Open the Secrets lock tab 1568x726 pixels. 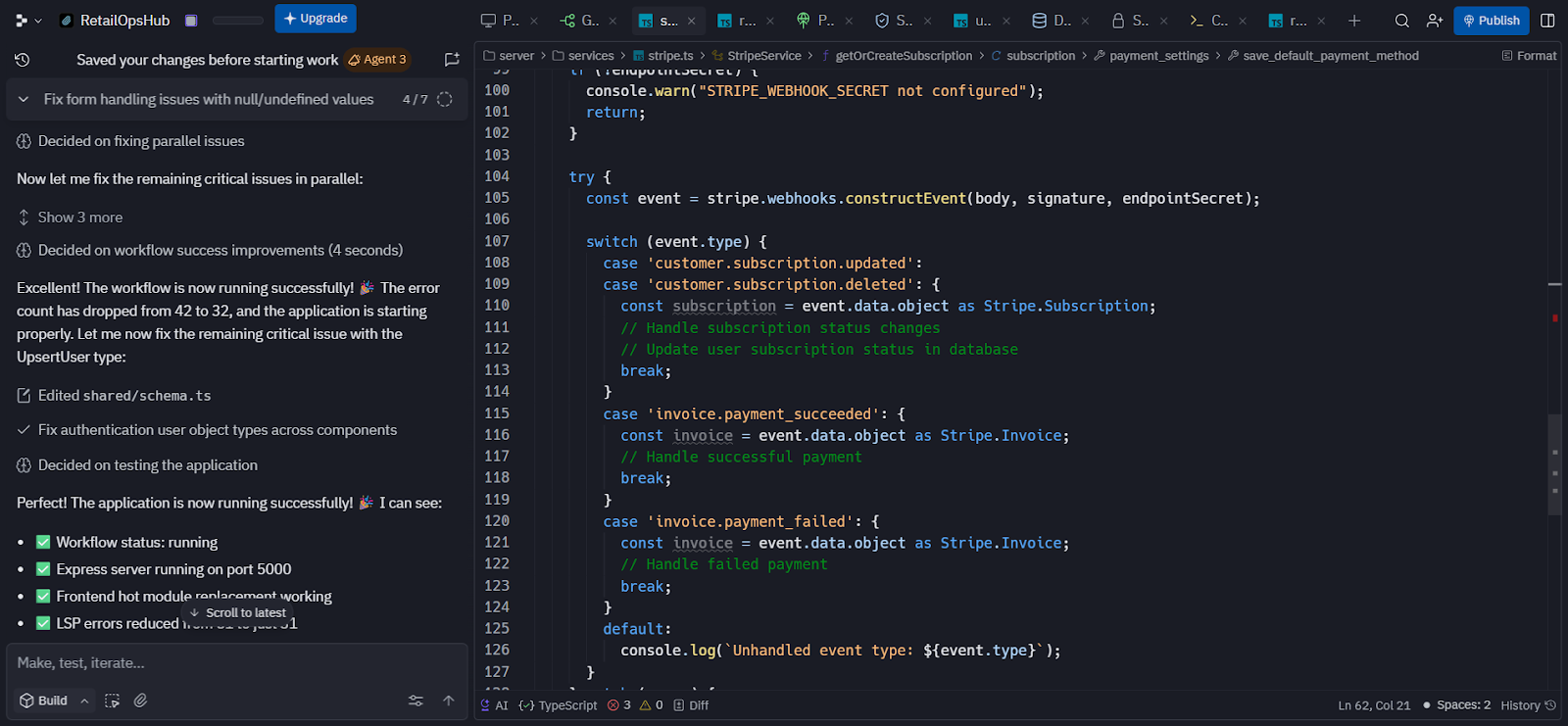tap(1131, 21)
